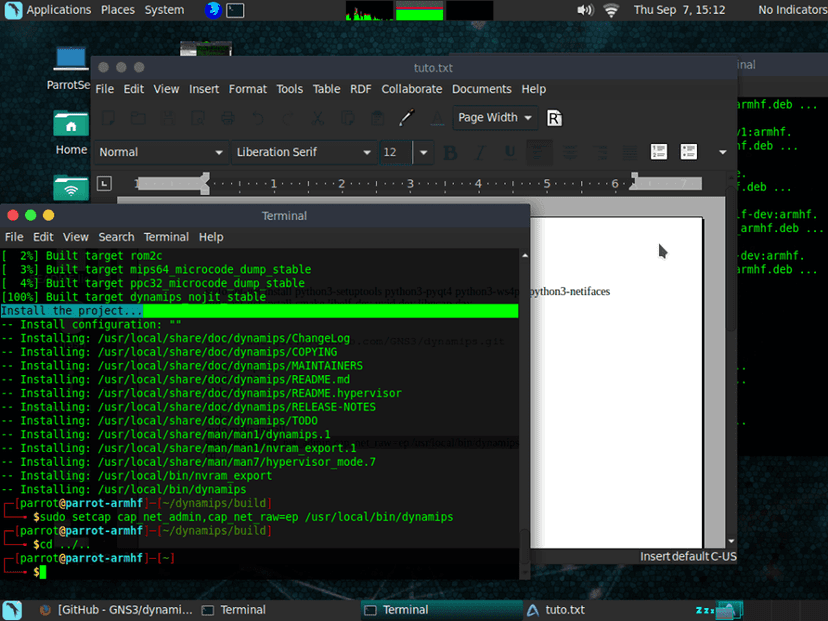The image size is (828, 621).
Task: Click the Open file folder icon in AbiWord
Action: pos(138,117)
